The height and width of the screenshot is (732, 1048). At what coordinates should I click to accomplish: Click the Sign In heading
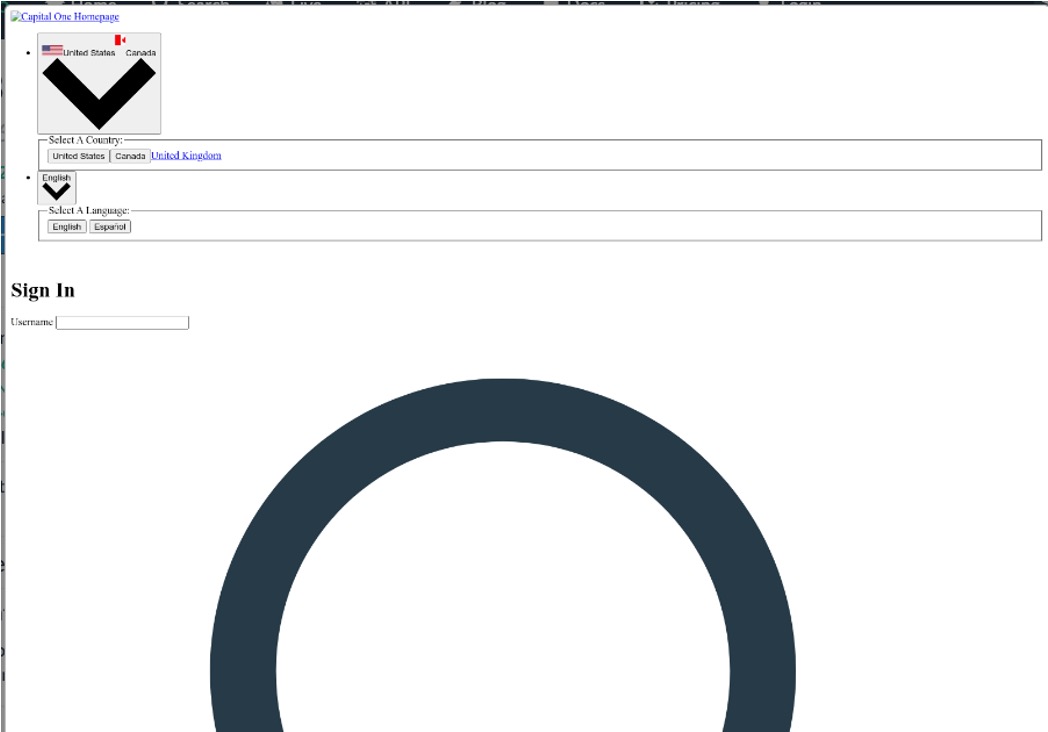click(x=43, y=291)
